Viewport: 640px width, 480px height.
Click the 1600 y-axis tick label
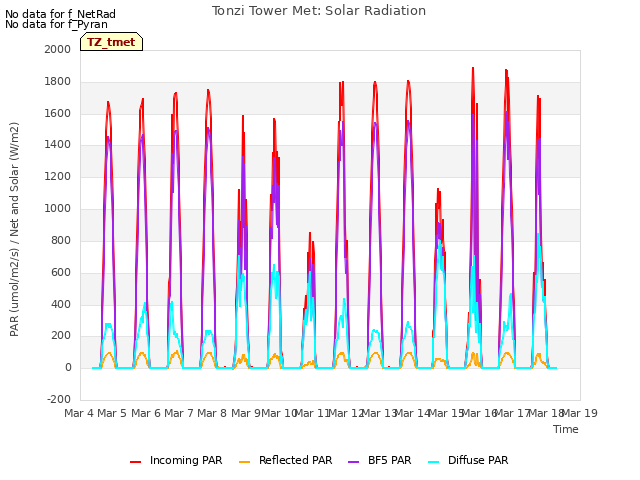[58, 113]
